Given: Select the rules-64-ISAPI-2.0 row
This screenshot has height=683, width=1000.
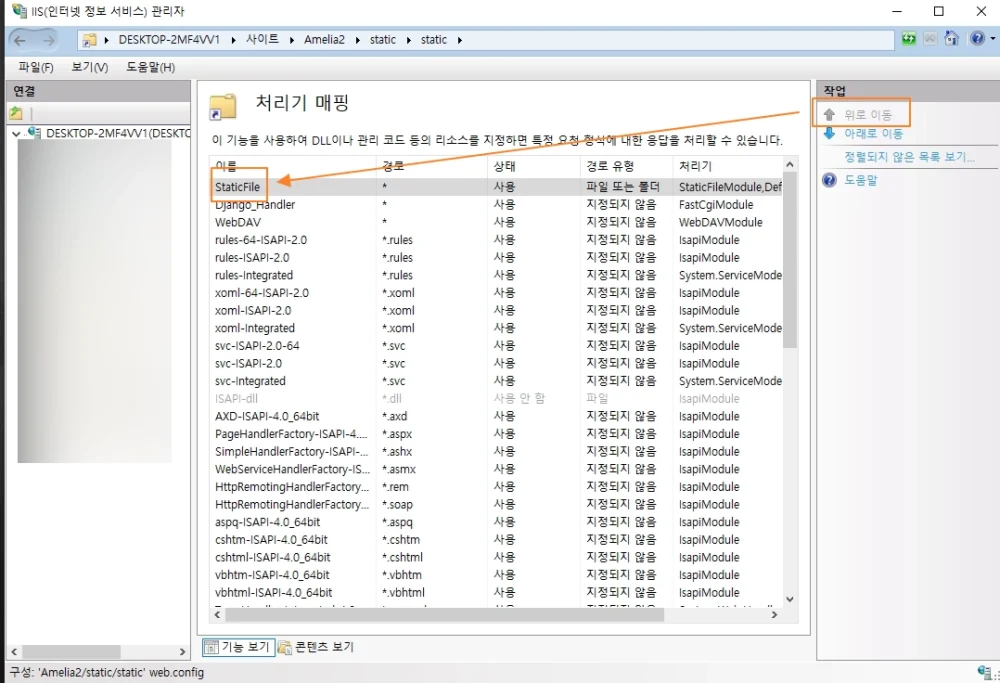Looking at the screenshot, I should [x=496, y=240].
